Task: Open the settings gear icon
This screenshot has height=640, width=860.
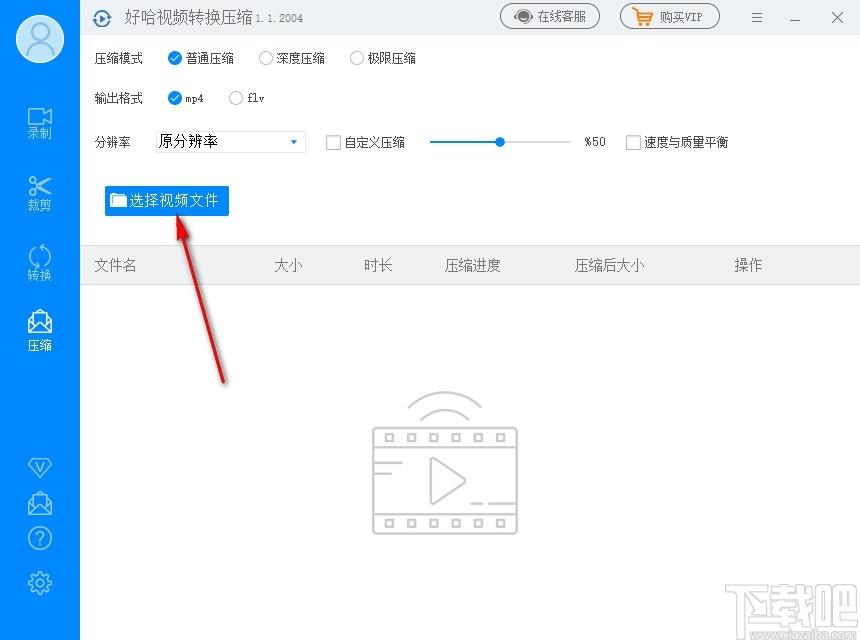Action: click(39, 583)
